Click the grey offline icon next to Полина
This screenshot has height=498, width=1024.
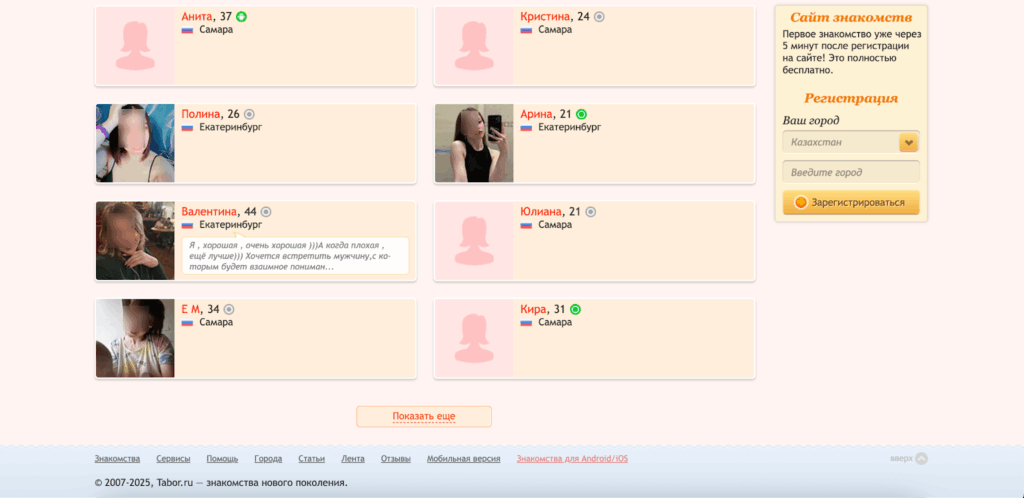(x=249, y=114)
